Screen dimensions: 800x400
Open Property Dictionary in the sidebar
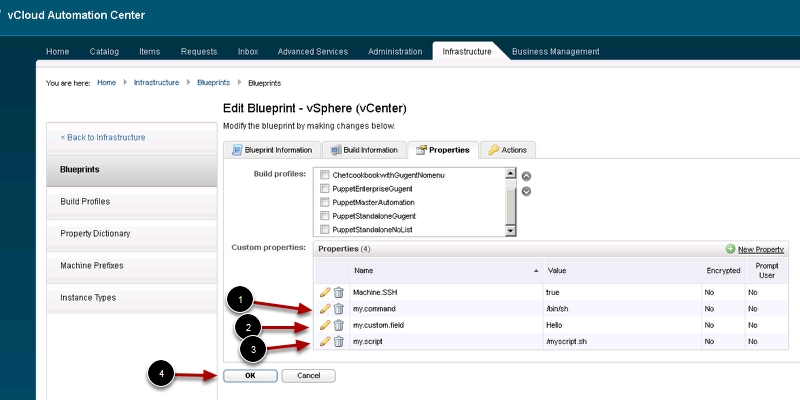point(95,234)
